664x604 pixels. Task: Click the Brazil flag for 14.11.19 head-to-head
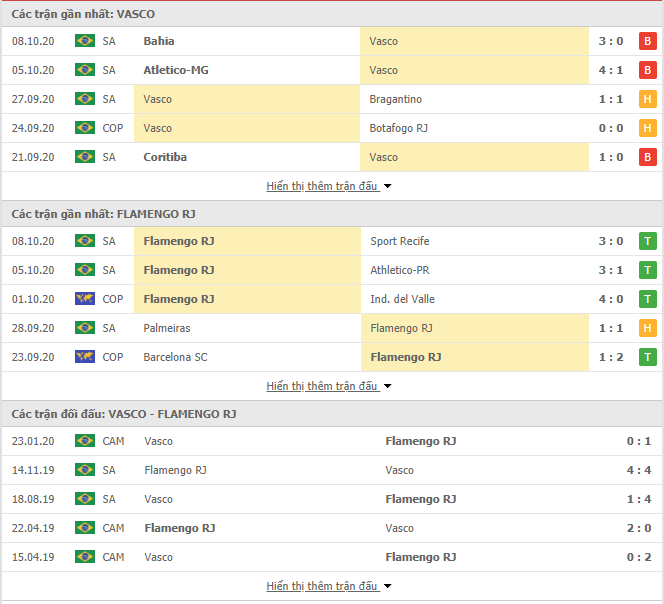click(85, 470)
